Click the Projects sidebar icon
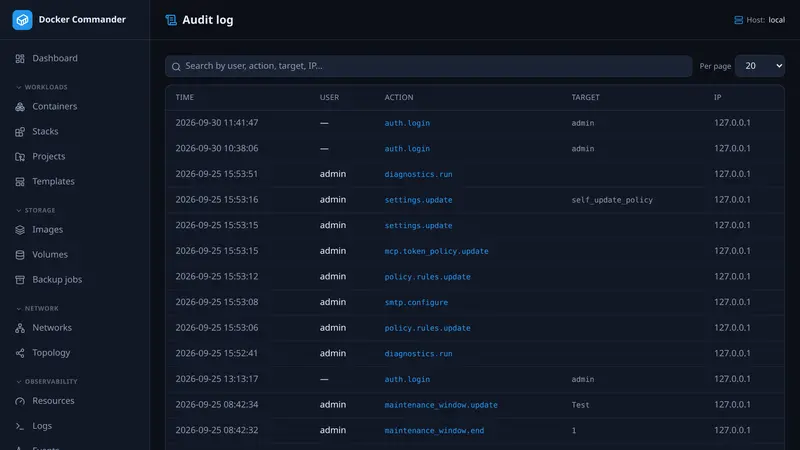This screenshot has width=800, height=450. click(x=20, y=157)
